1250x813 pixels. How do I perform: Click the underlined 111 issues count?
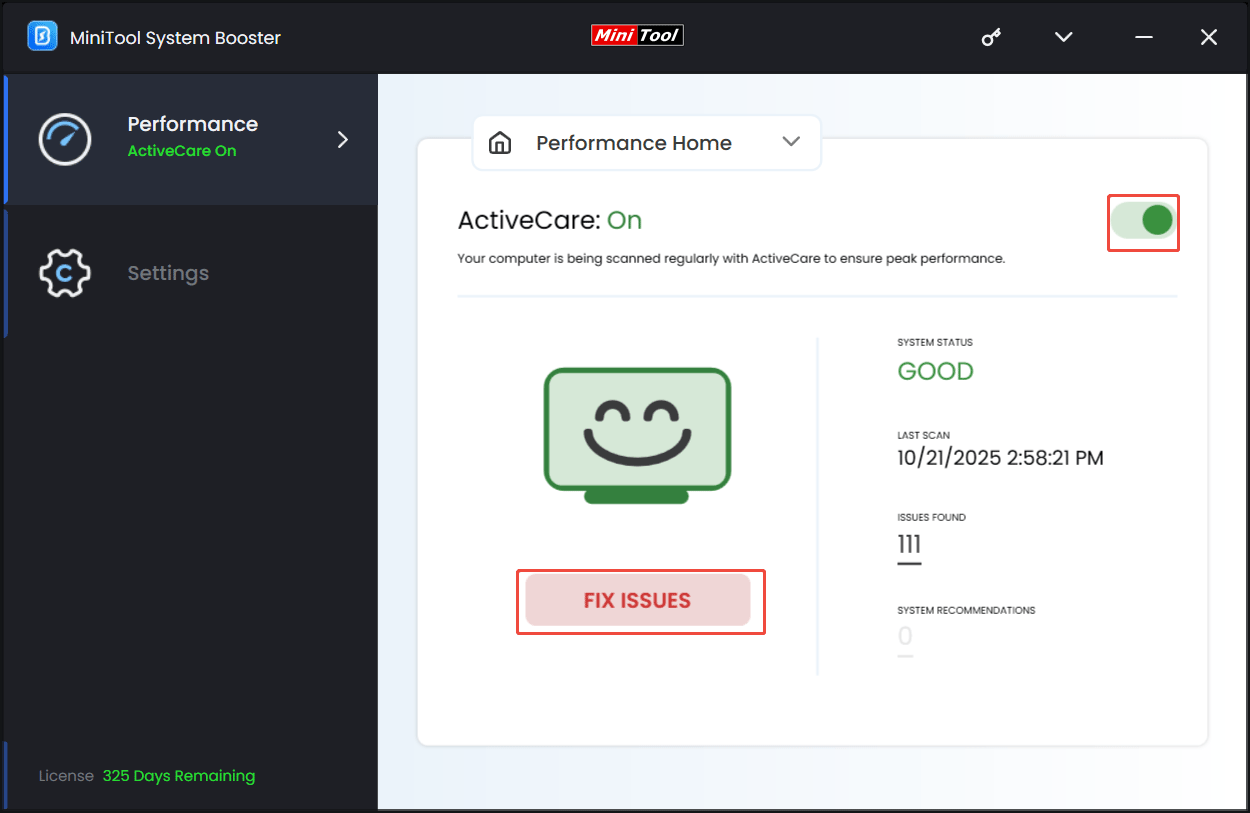click(x=908, y=544)
